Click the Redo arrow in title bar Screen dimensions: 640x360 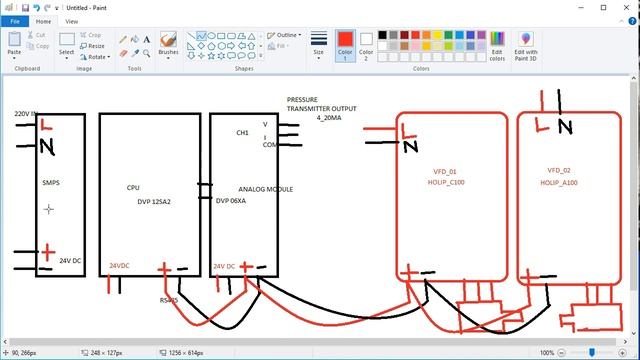tap(47, 8)
